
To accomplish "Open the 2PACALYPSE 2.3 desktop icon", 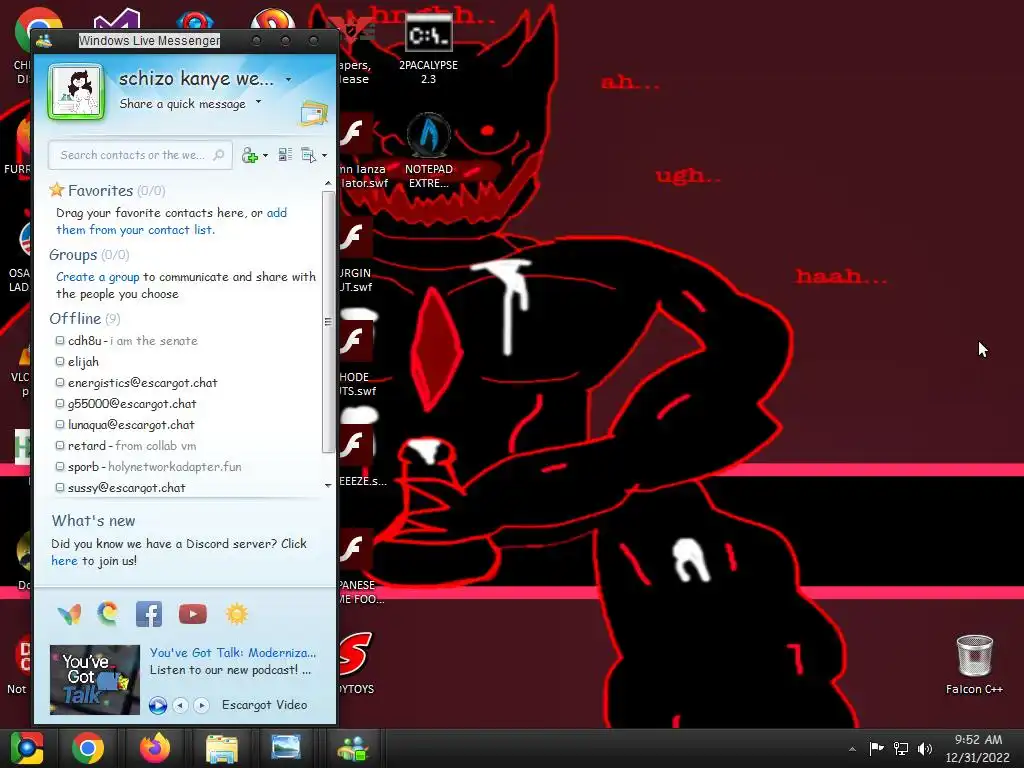I will coord(428,50).
